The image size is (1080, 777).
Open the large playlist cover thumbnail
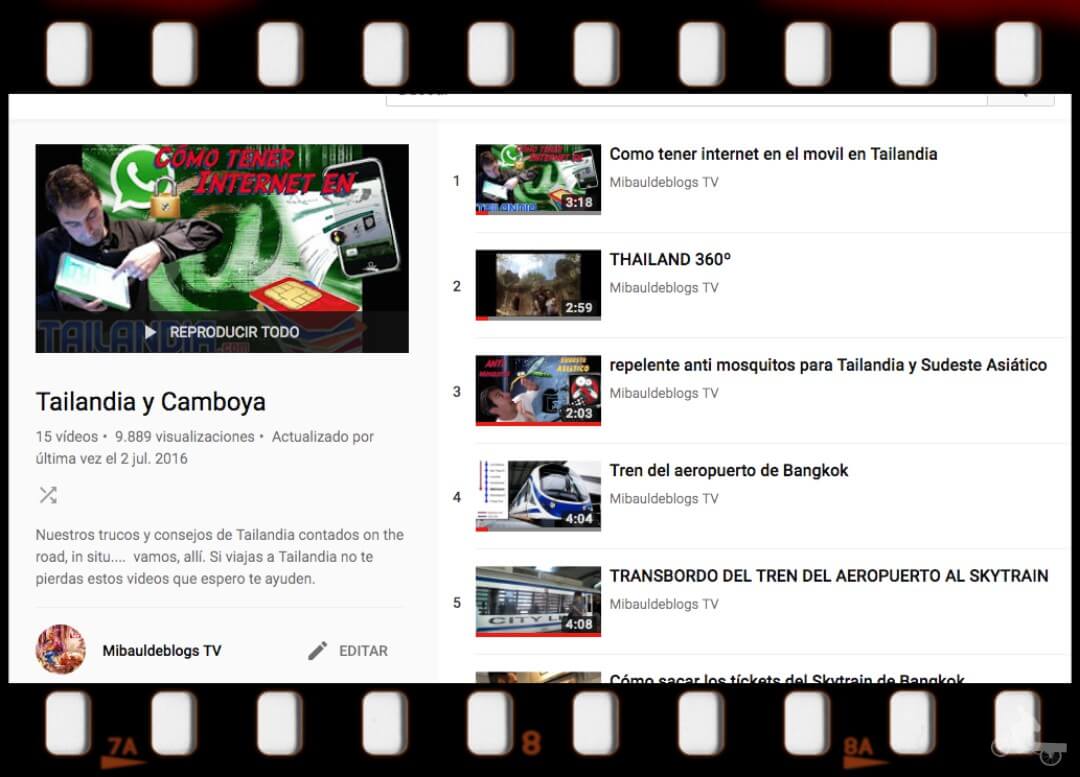[222, 248]
